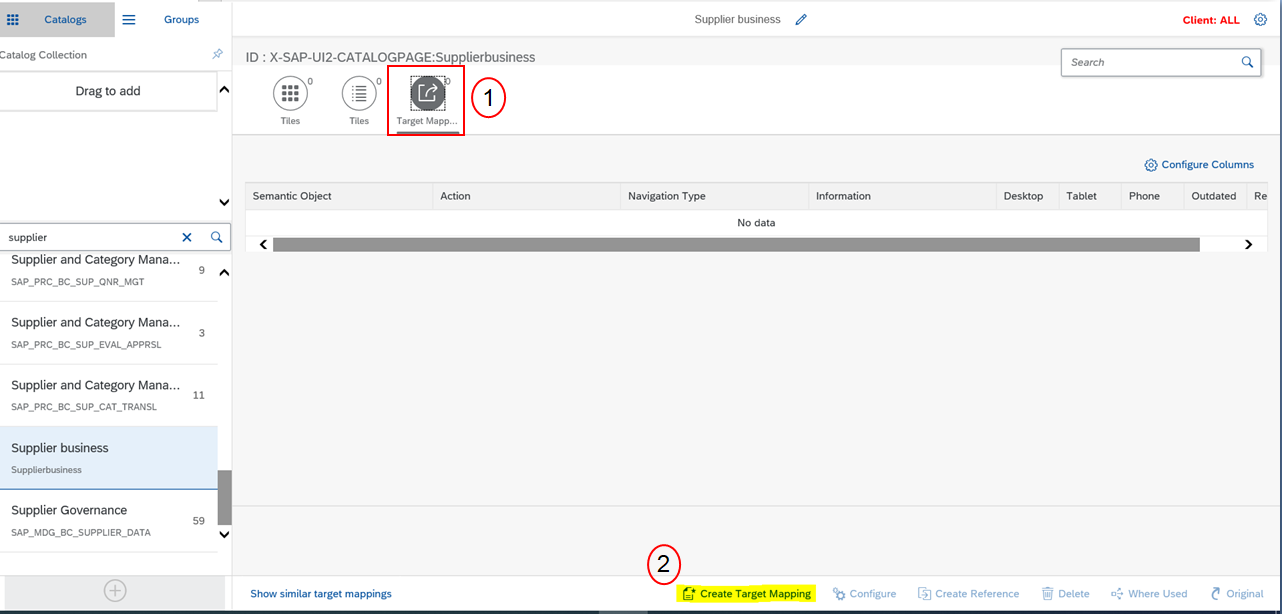1282x614 pixels.
Task: Clear the supplier search with X icon
Action: (x=187, y=238)
